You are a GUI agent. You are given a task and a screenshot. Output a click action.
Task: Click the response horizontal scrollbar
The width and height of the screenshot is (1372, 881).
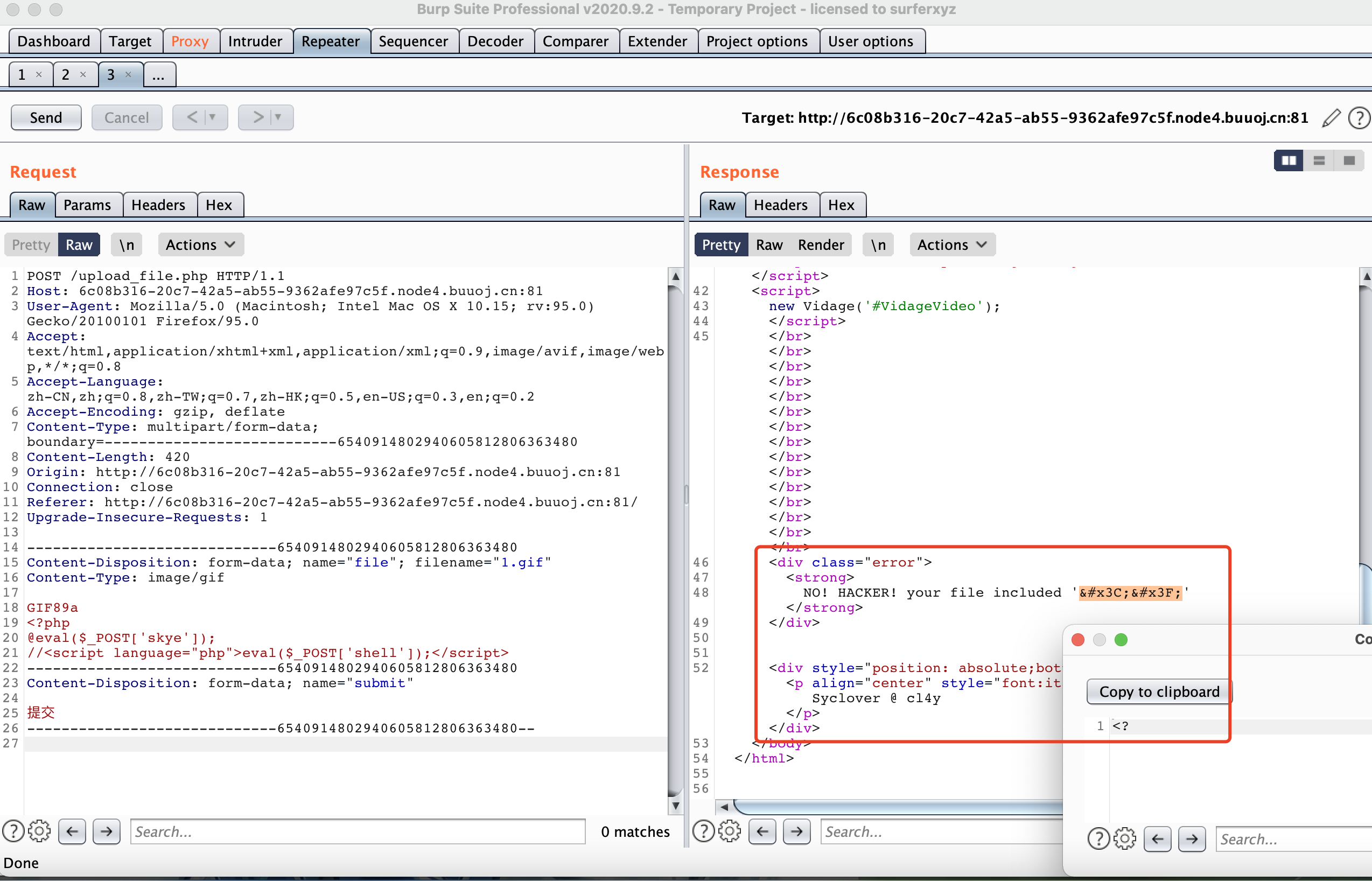pos(898,807)
